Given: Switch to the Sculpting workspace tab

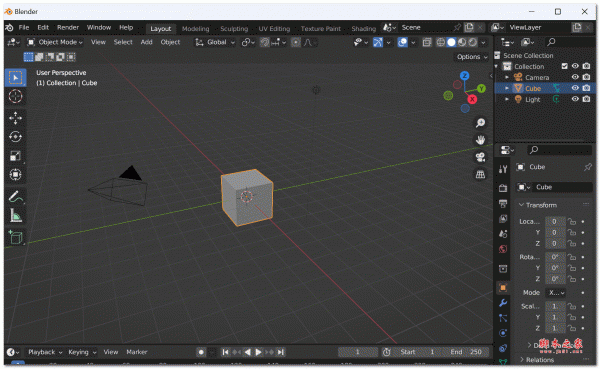Looking at the screenshot, I should click(234, 29).
